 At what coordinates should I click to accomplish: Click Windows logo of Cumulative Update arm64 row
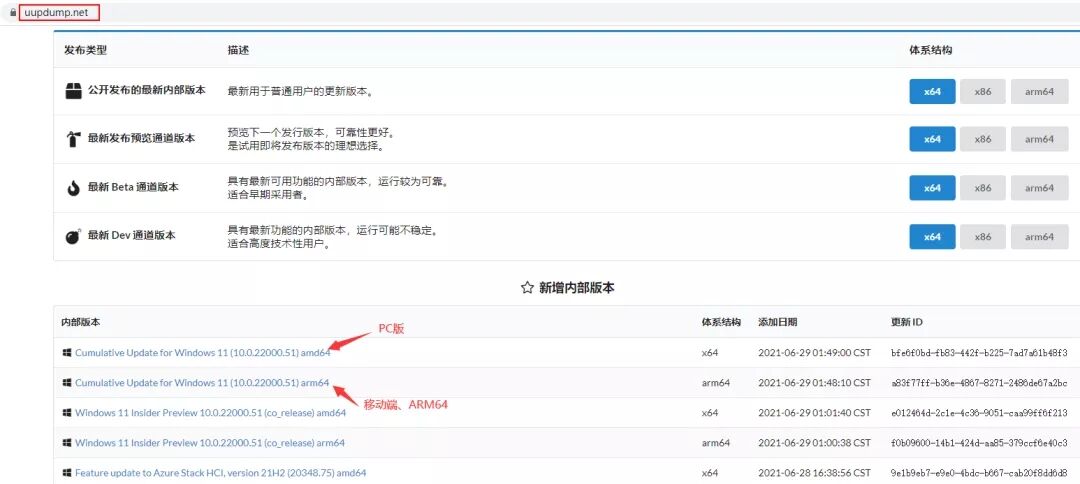67,383
